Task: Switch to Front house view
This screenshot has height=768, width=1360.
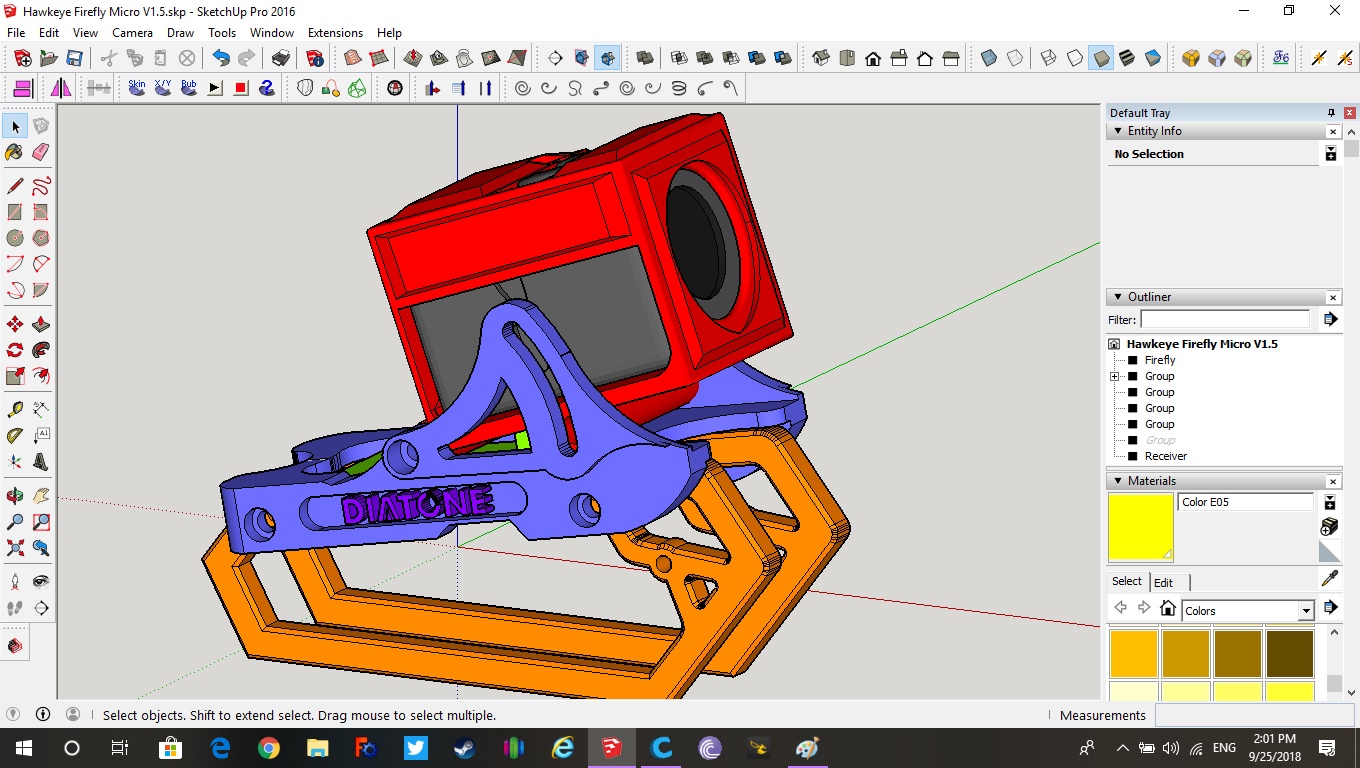Action: click(873, 58)
